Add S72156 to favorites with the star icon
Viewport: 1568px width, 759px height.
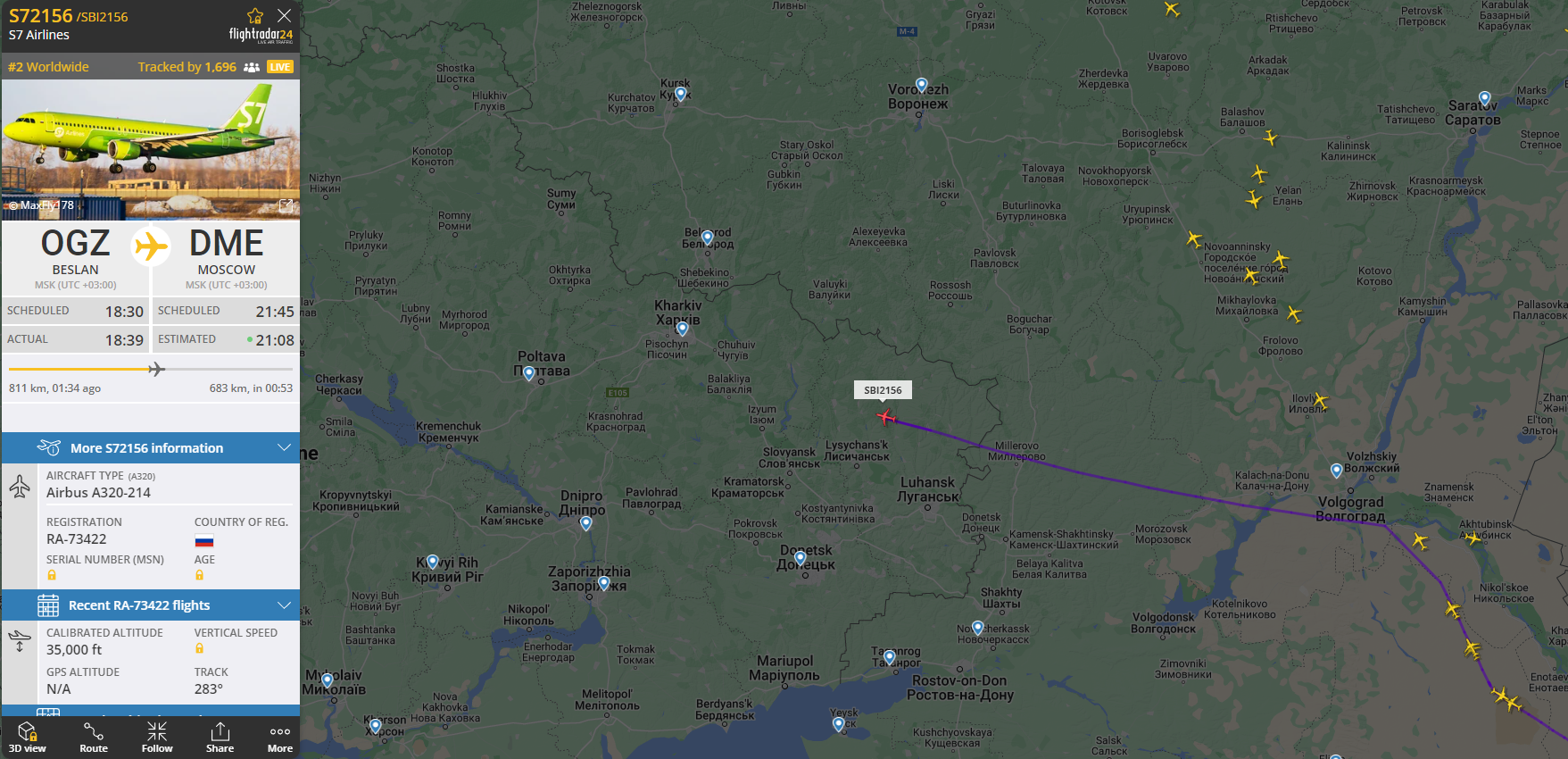click(x=255, y=16)
